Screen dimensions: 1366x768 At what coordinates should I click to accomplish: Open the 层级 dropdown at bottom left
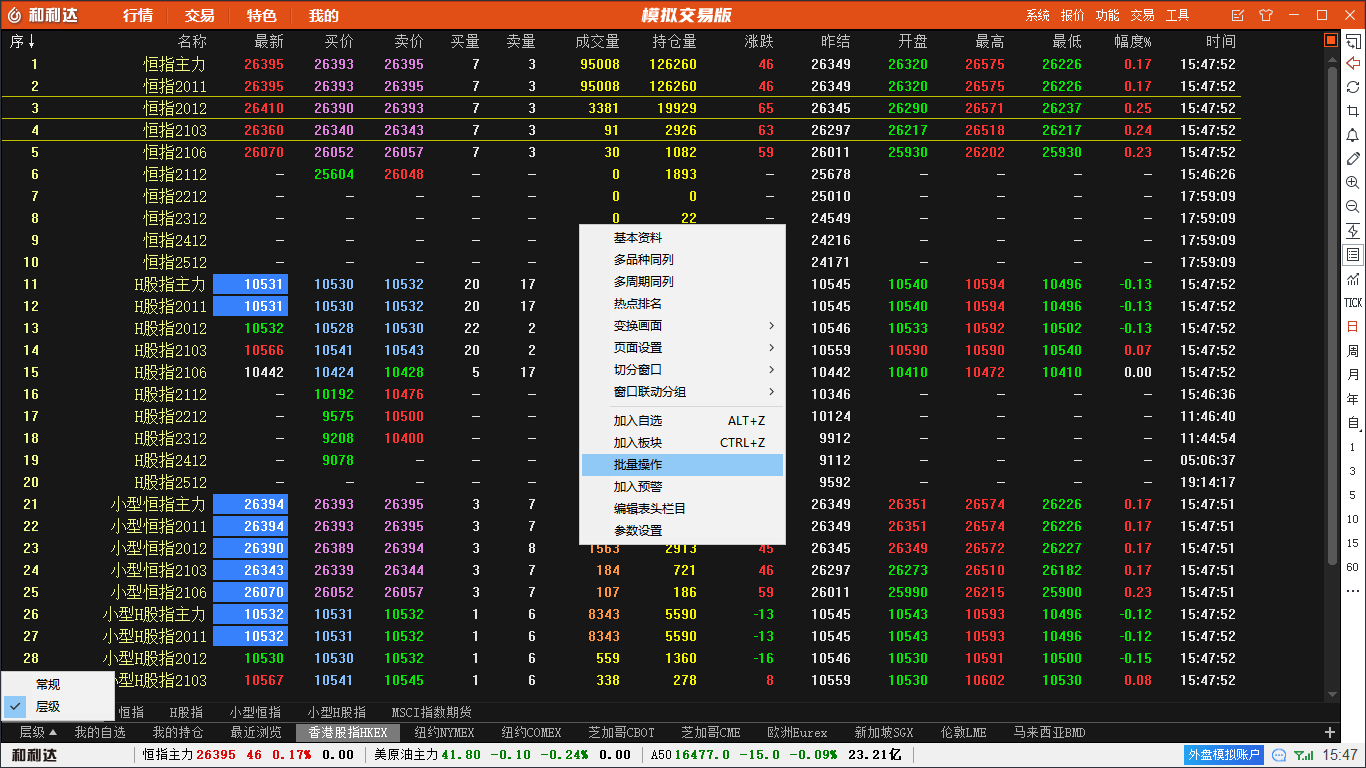click(x=38, y=733)
